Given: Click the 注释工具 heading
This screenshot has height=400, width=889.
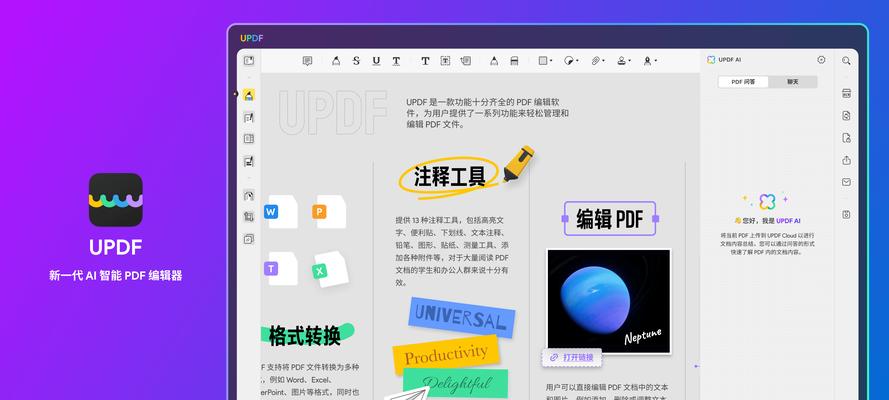Looking at the screenshot, I should point(450,177).
